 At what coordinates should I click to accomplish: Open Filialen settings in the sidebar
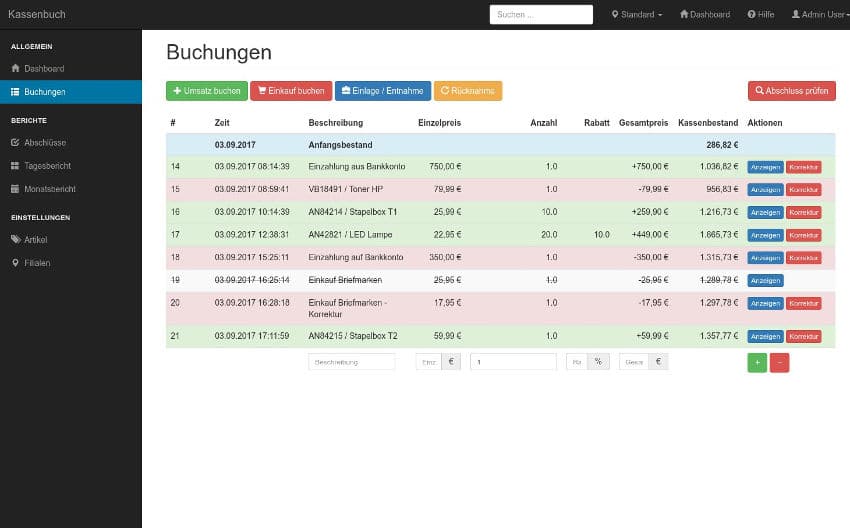[37, 263]
